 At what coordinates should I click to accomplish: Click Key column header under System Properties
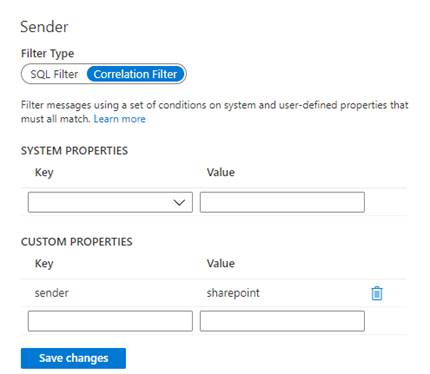click(44, 173)
